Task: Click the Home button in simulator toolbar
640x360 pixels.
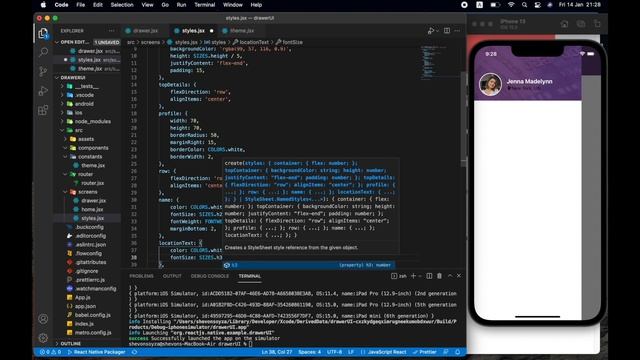Action: tap(564, 24)
